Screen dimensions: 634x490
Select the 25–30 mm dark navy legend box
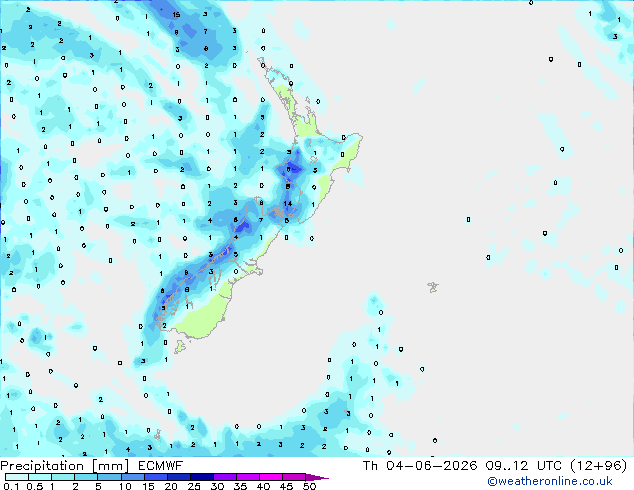(202, 477)
